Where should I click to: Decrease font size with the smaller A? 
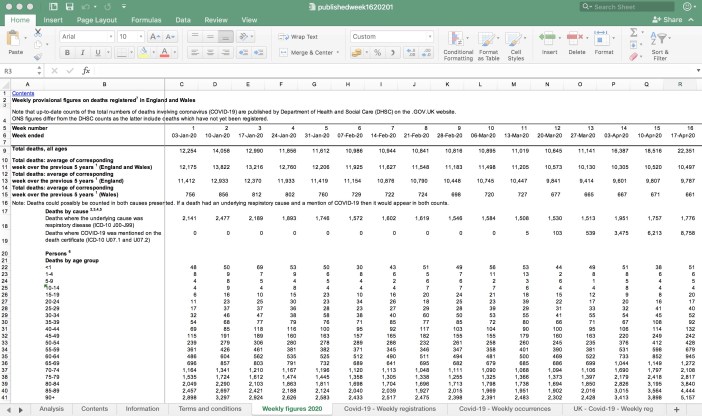[170, 37]
